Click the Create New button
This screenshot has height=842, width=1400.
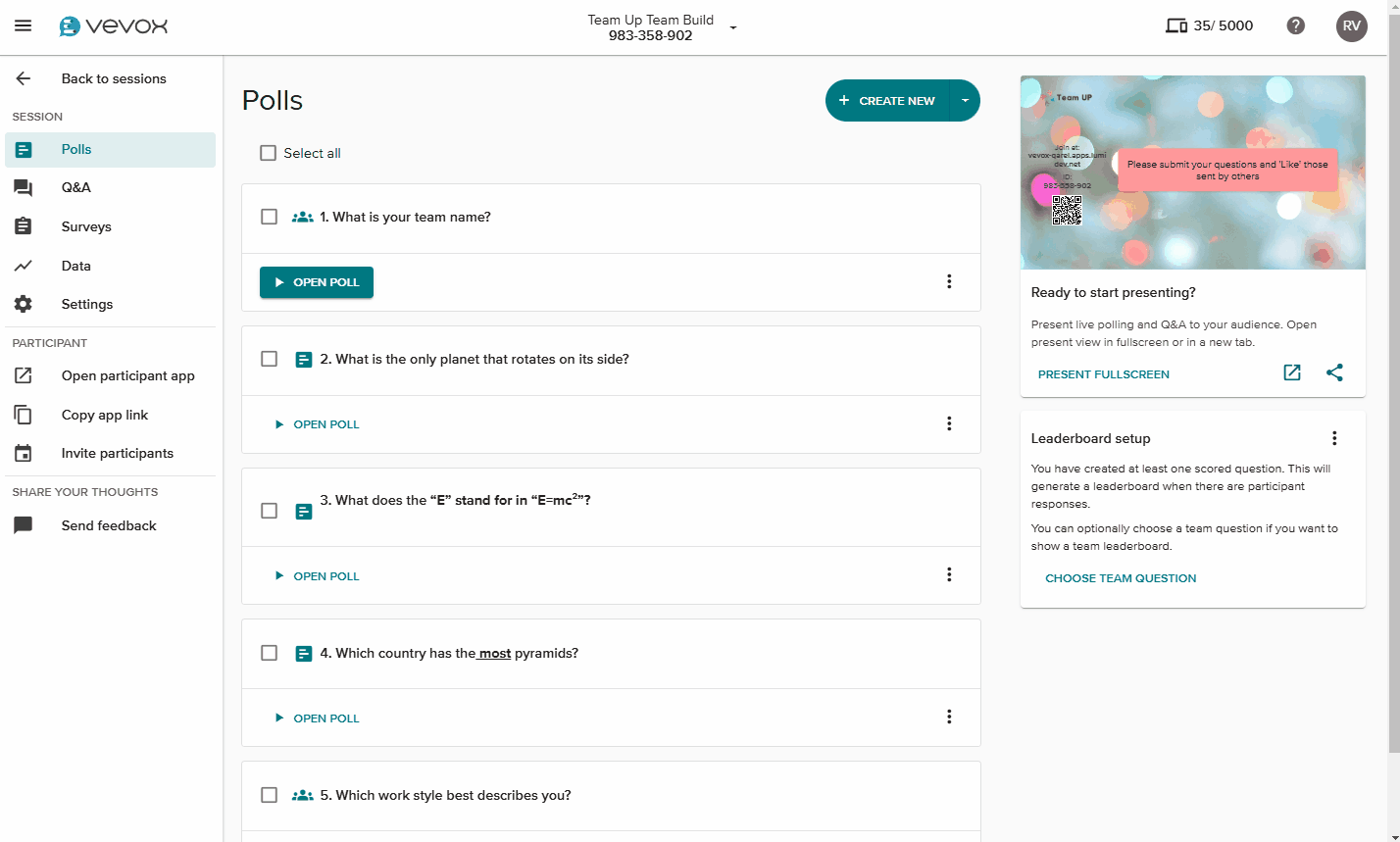pyautogui.click(x=888, y=100)
